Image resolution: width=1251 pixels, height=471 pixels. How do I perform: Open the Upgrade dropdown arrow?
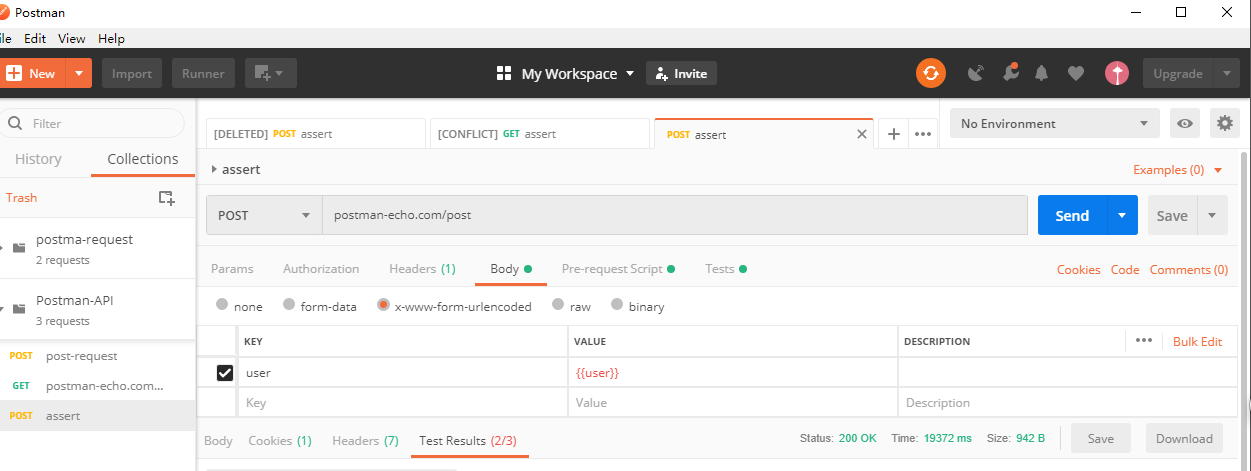point(1226,73)
